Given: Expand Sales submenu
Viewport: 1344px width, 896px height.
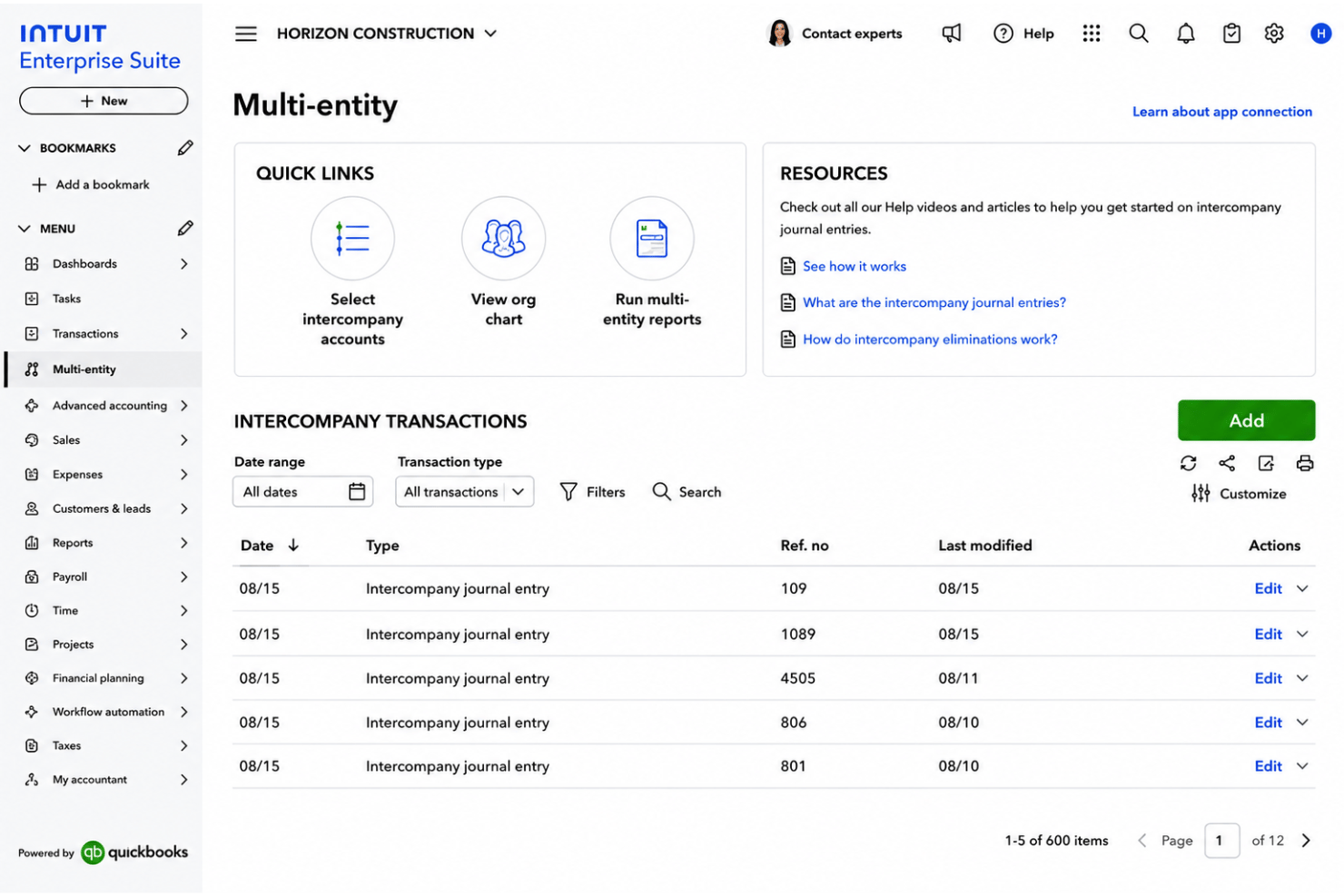Looking at the screenshot, I should 184,440.
